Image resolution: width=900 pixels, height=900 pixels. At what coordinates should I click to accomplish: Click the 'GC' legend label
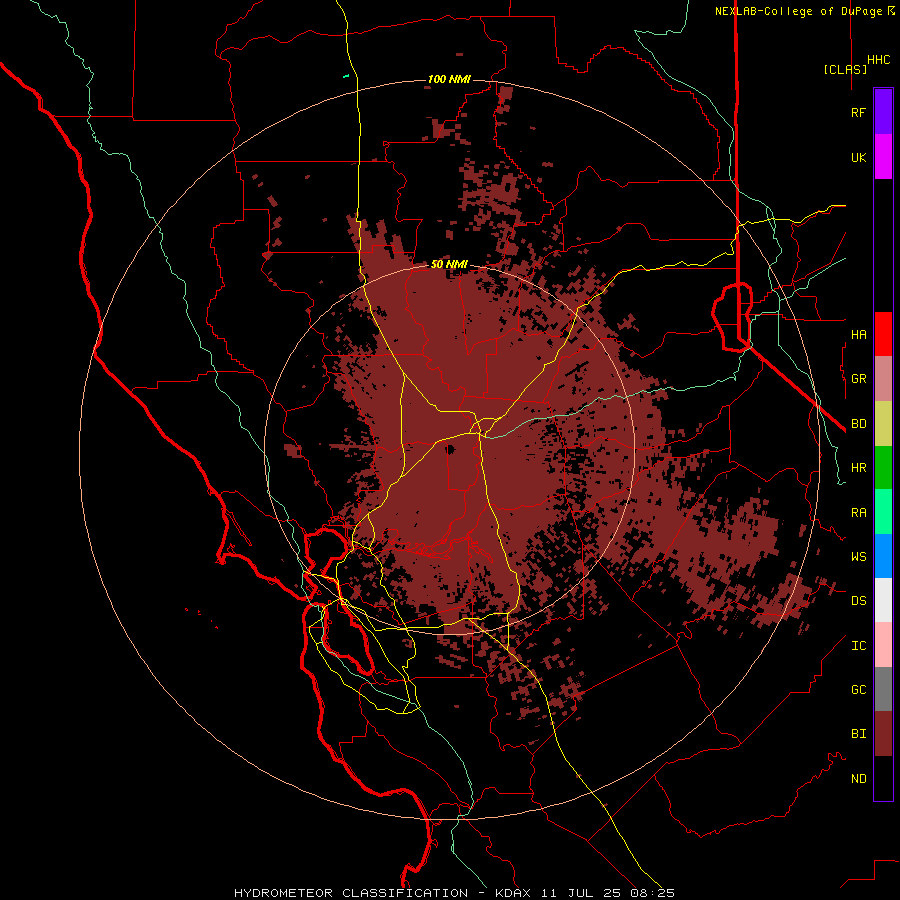click(858, 690)
